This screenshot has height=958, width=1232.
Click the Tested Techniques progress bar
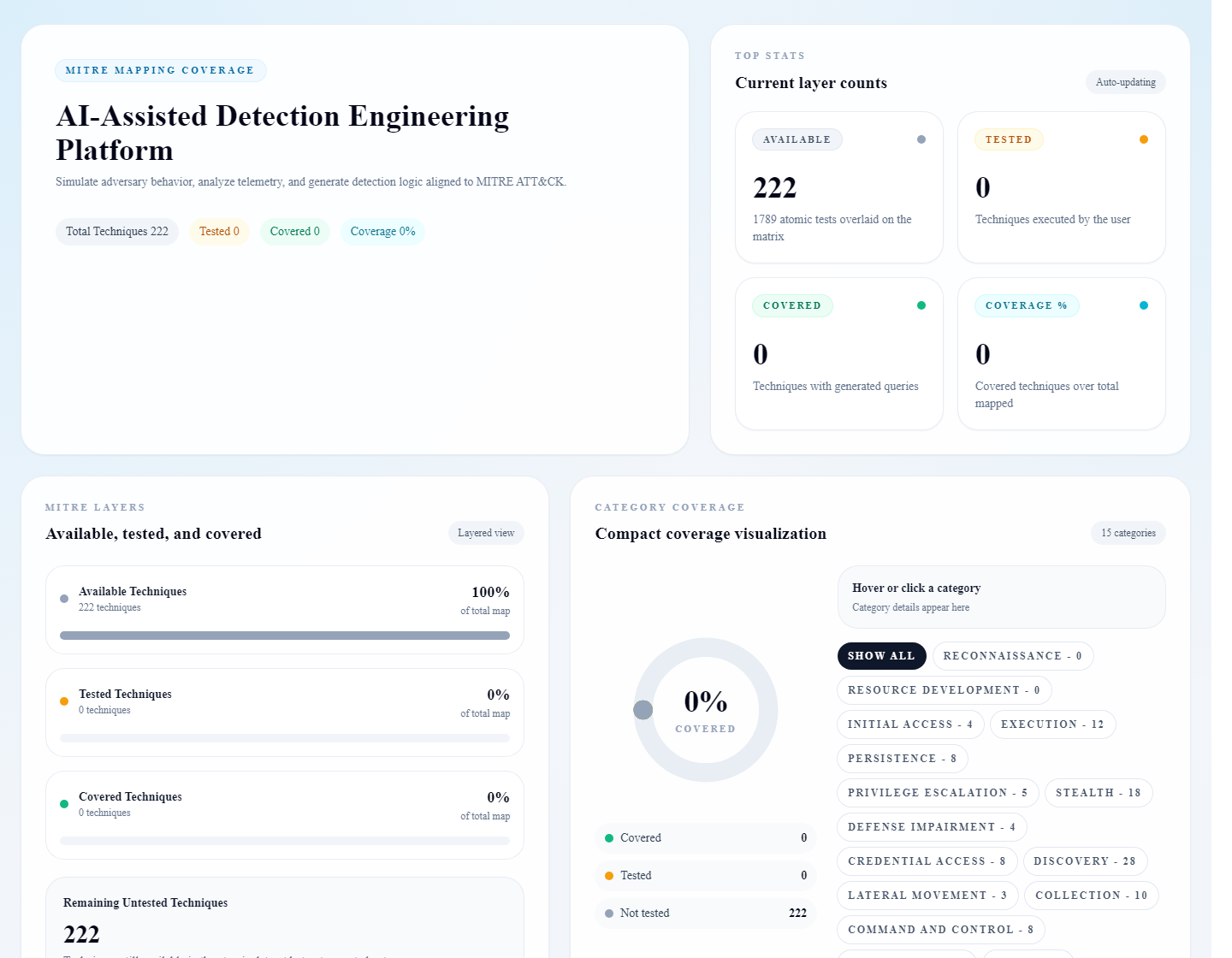point(285,738)
